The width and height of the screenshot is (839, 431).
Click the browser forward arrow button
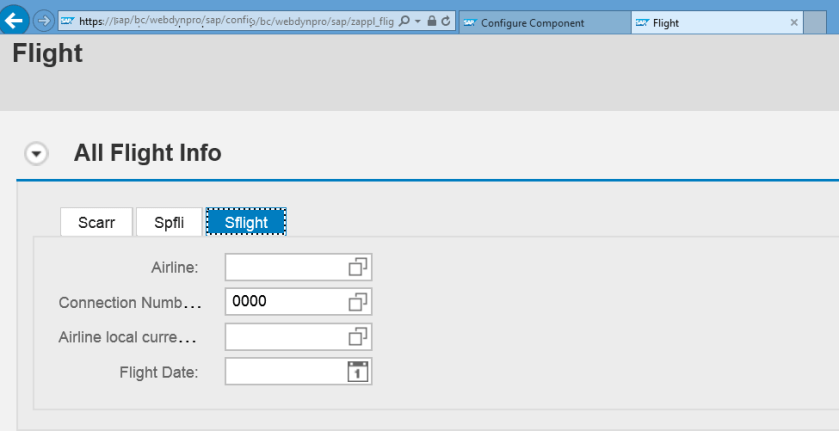tap(44, 21)
